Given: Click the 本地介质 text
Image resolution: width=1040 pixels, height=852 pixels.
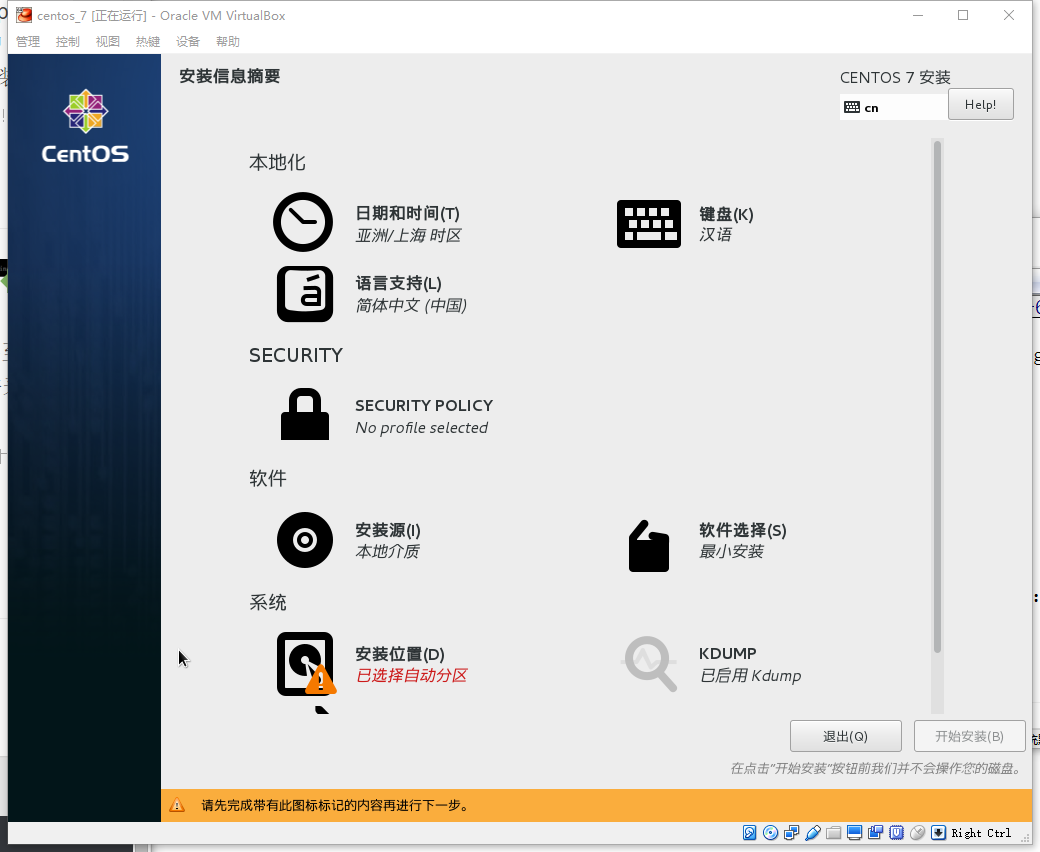Looking at the screenshot, I should point(388,552).
